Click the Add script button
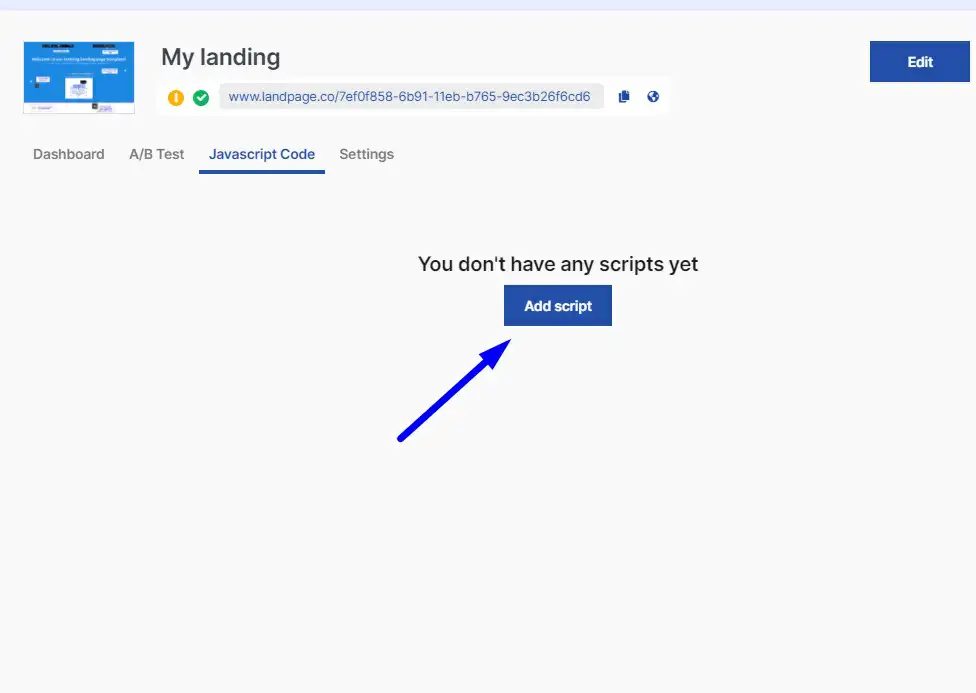Viewport: 976px width, 693px height. click(x=558, y=306)
